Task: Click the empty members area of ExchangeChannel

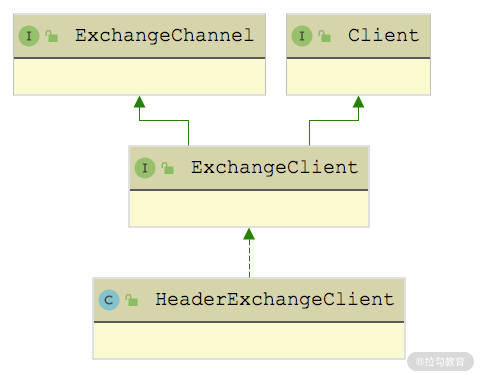Action: pyautogui.click(x=139, y=77)
